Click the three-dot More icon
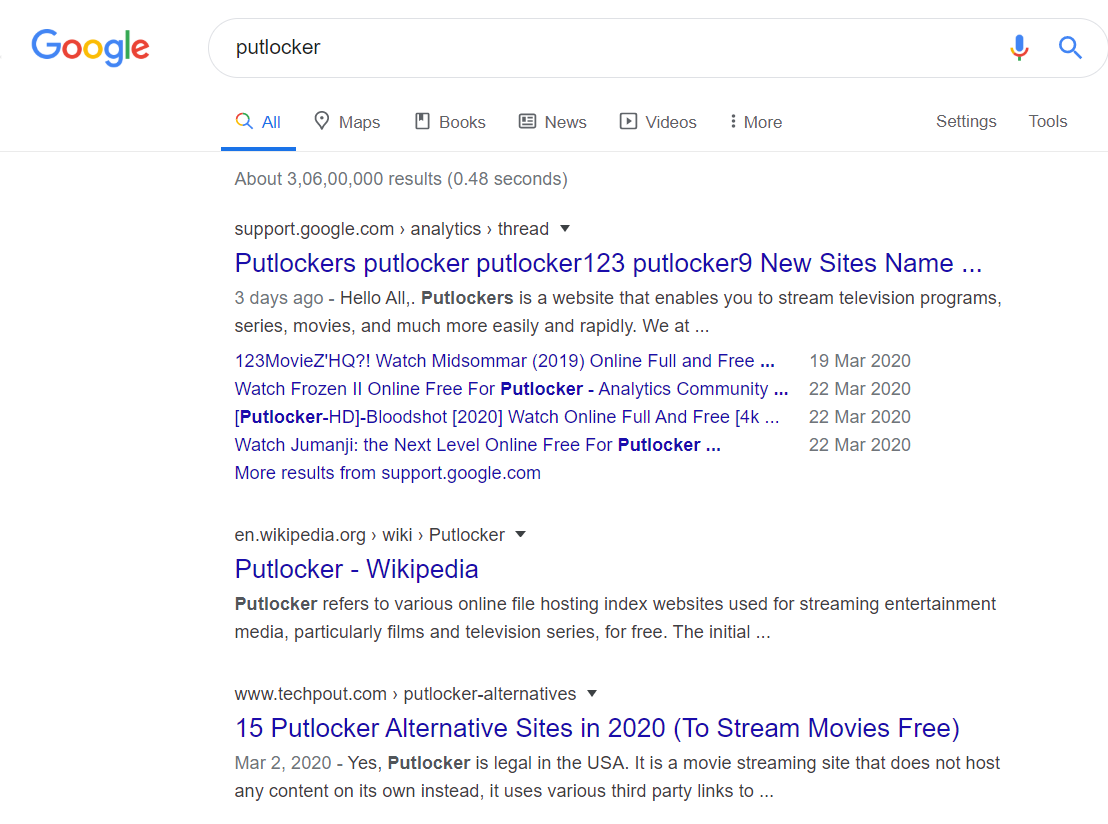1108x824 pixels. [x=733, y=122]
